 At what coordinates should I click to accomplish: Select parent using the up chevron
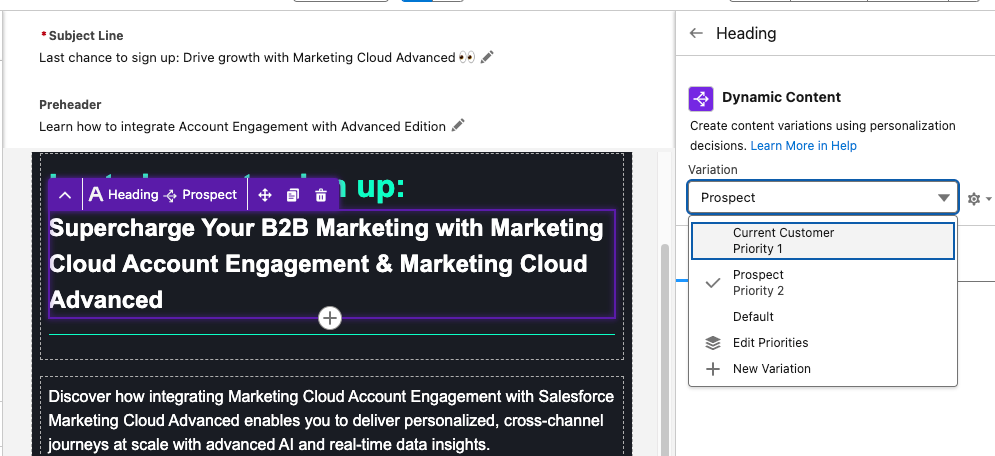pos(64,195)
